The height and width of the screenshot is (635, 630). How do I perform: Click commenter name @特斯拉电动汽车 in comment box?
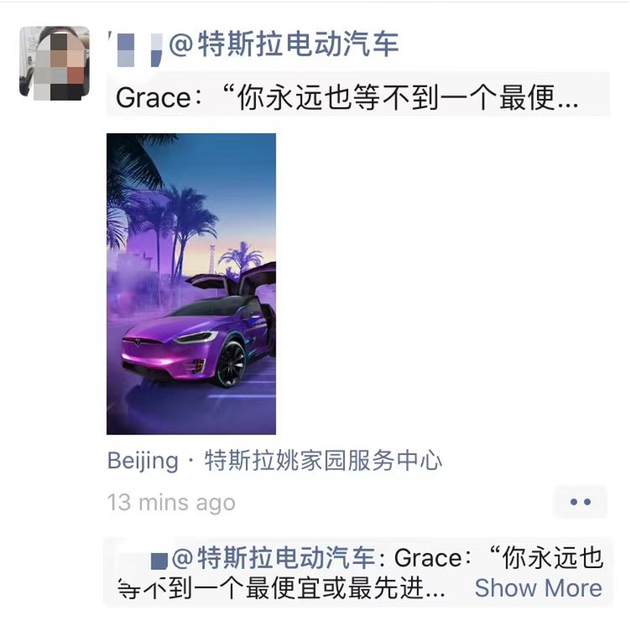coord(274,558)
